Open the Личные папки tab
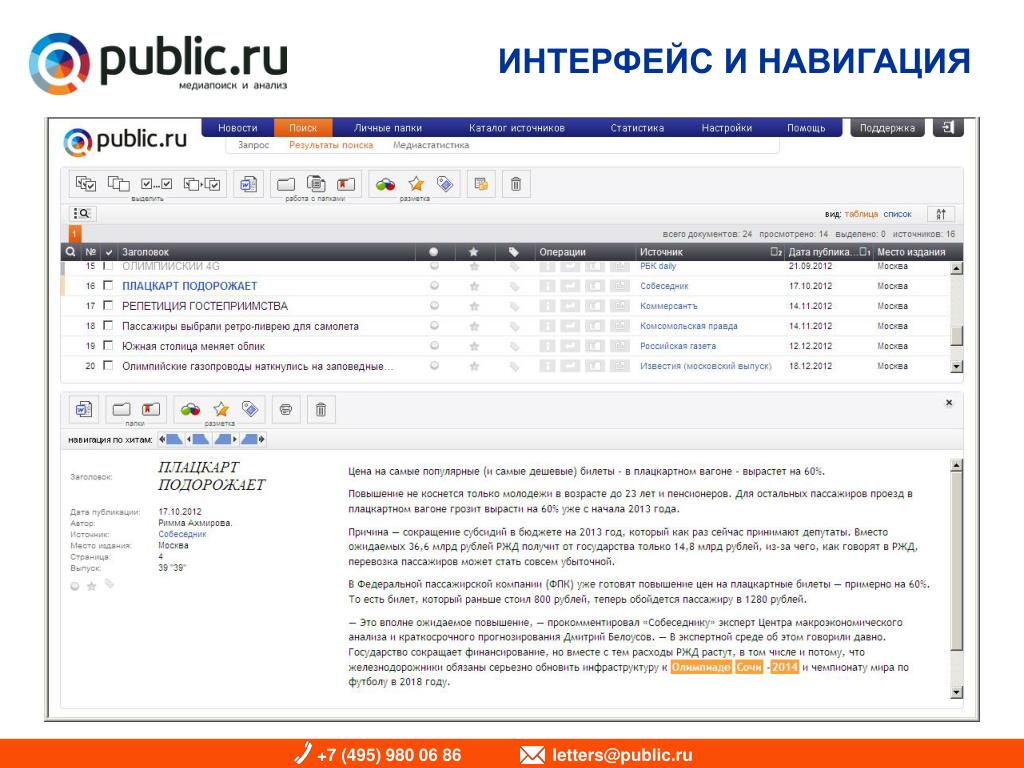This screenshot has height=768, width=1024. (x=388, y=128)
